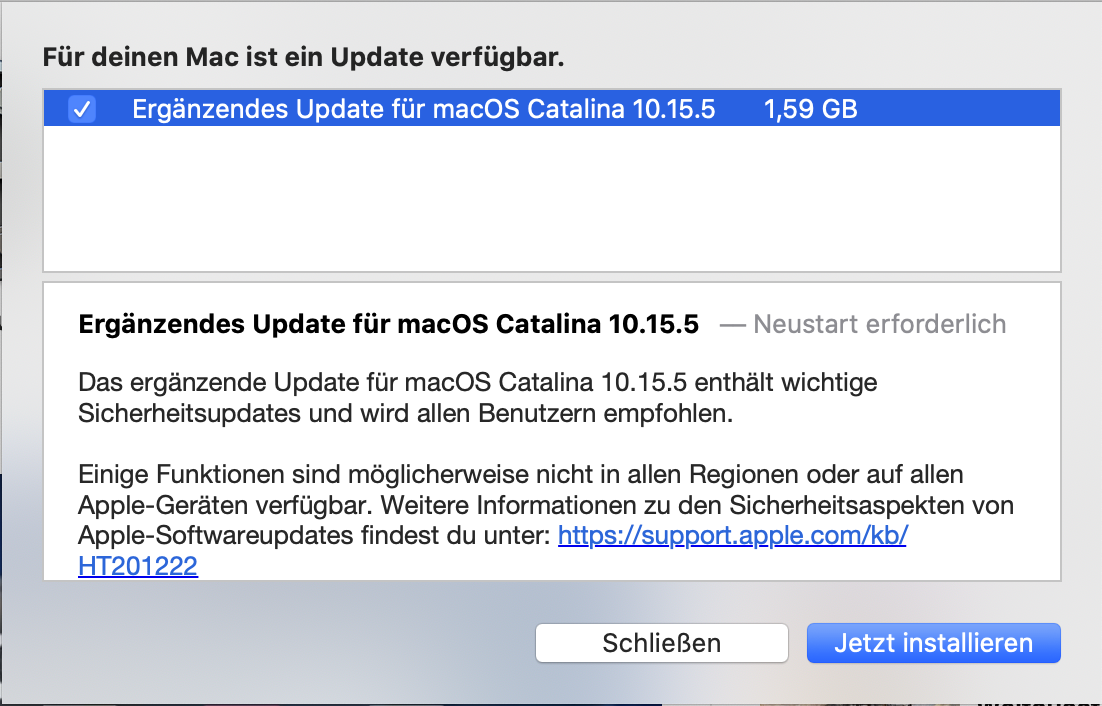This screenshot has width=1102, height=706.
Task: Click the highlighted row's blank right end
Action: click(960, 109)
